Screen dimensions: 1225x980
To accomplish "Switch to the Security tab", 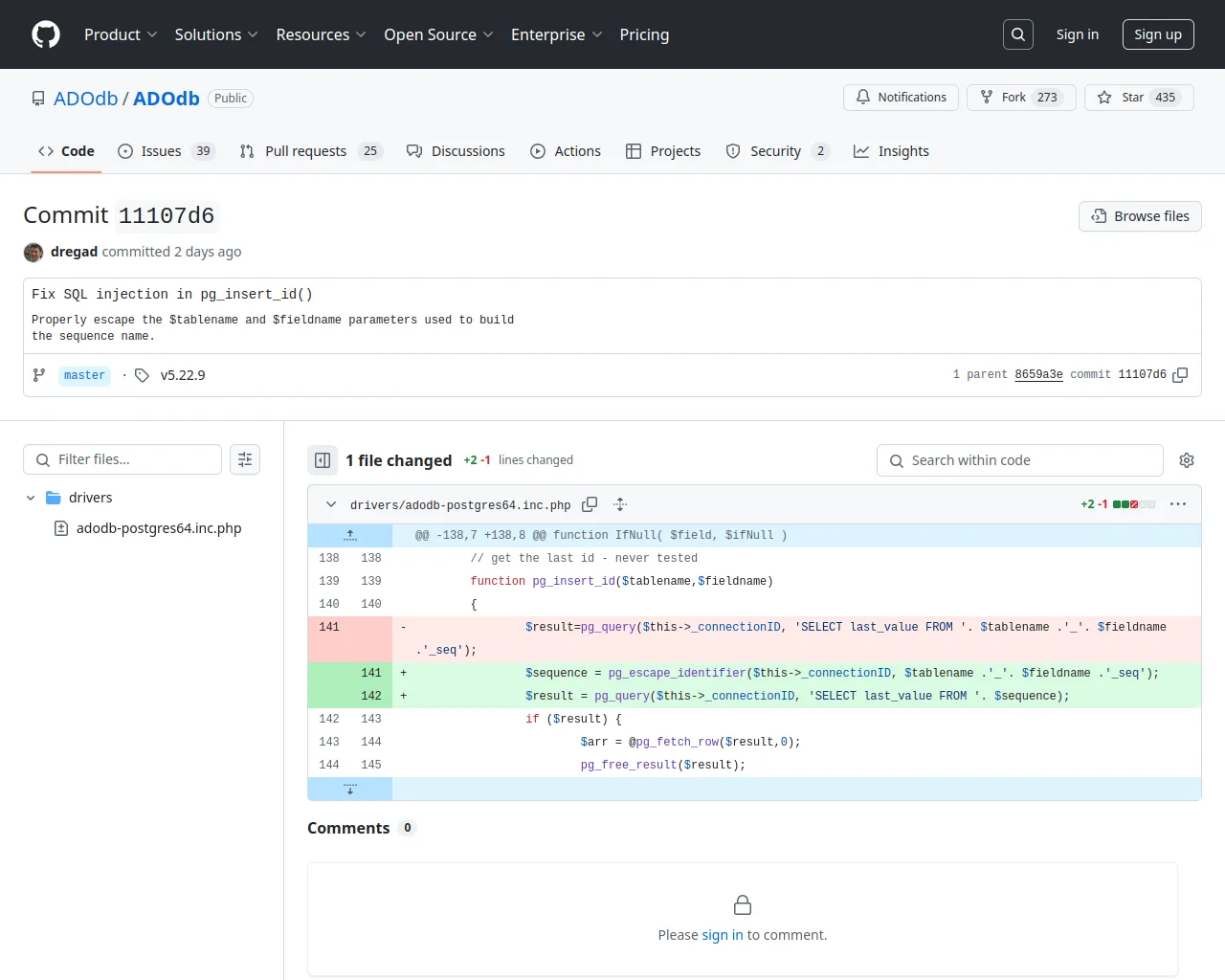I will tap(777, 151).
